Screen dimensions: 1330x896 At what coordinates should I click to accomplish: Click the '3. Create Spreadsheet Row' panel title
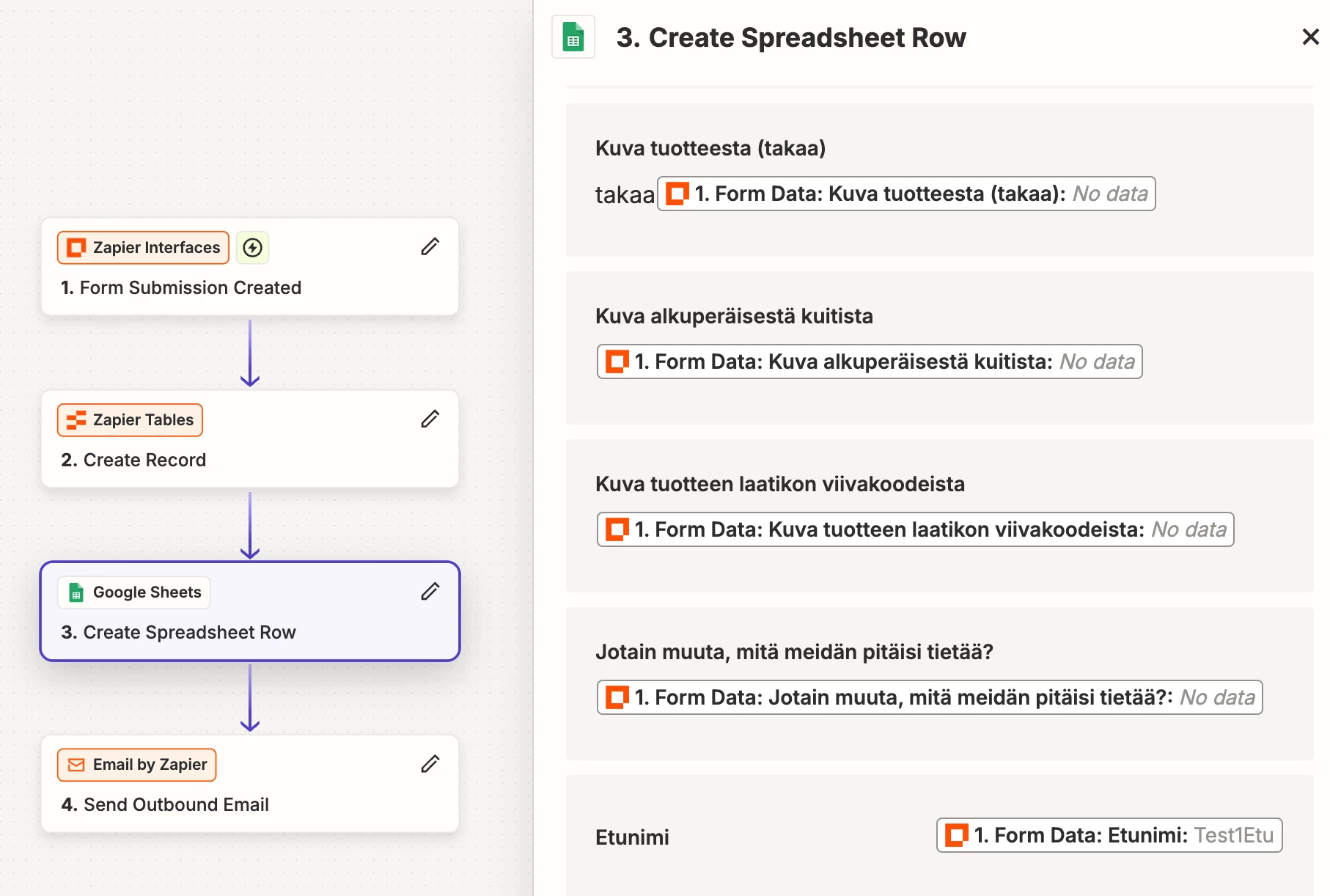(x=791, y=38)
